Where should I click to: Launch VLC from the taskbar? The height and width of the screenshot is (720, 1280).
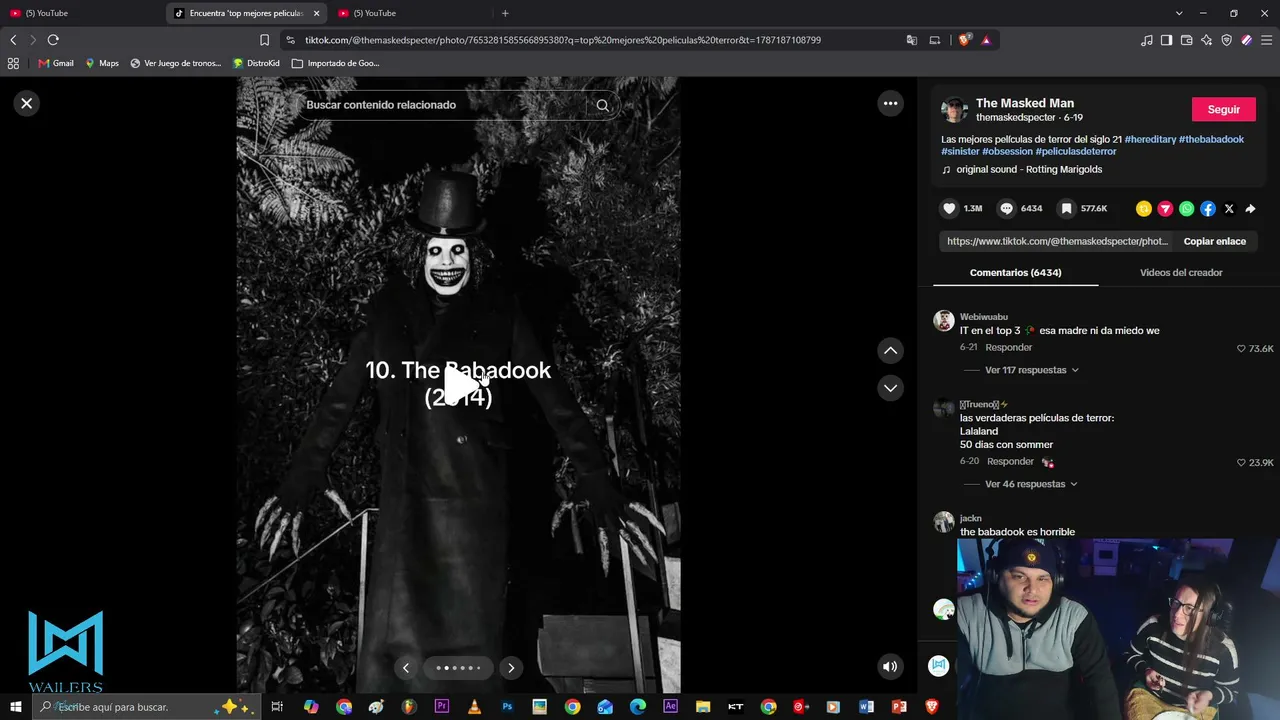click(474, 707)
